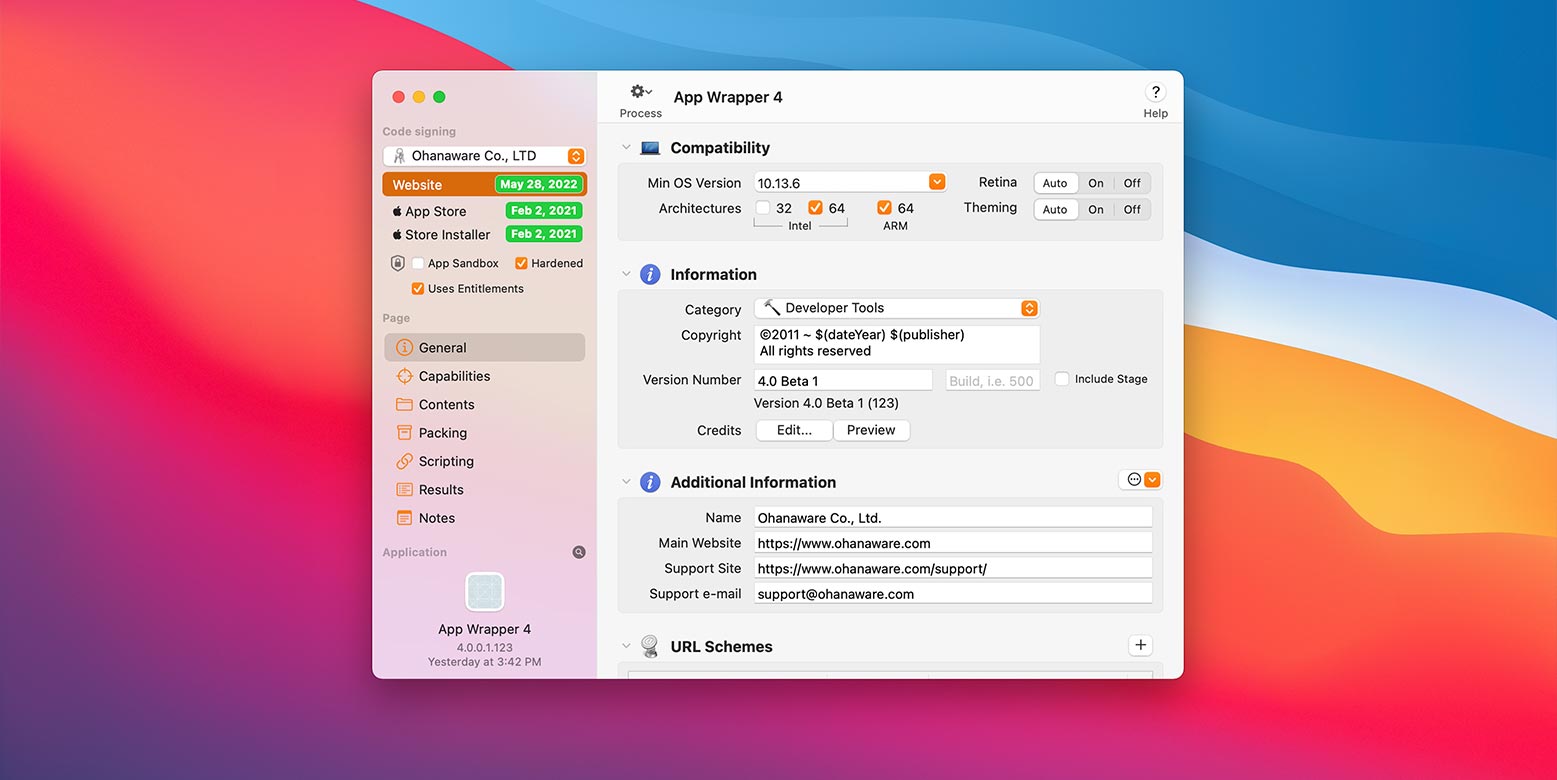This screenshot has height=780, width=1557.
Task: Open the Results page
Action: click(485, 490)
